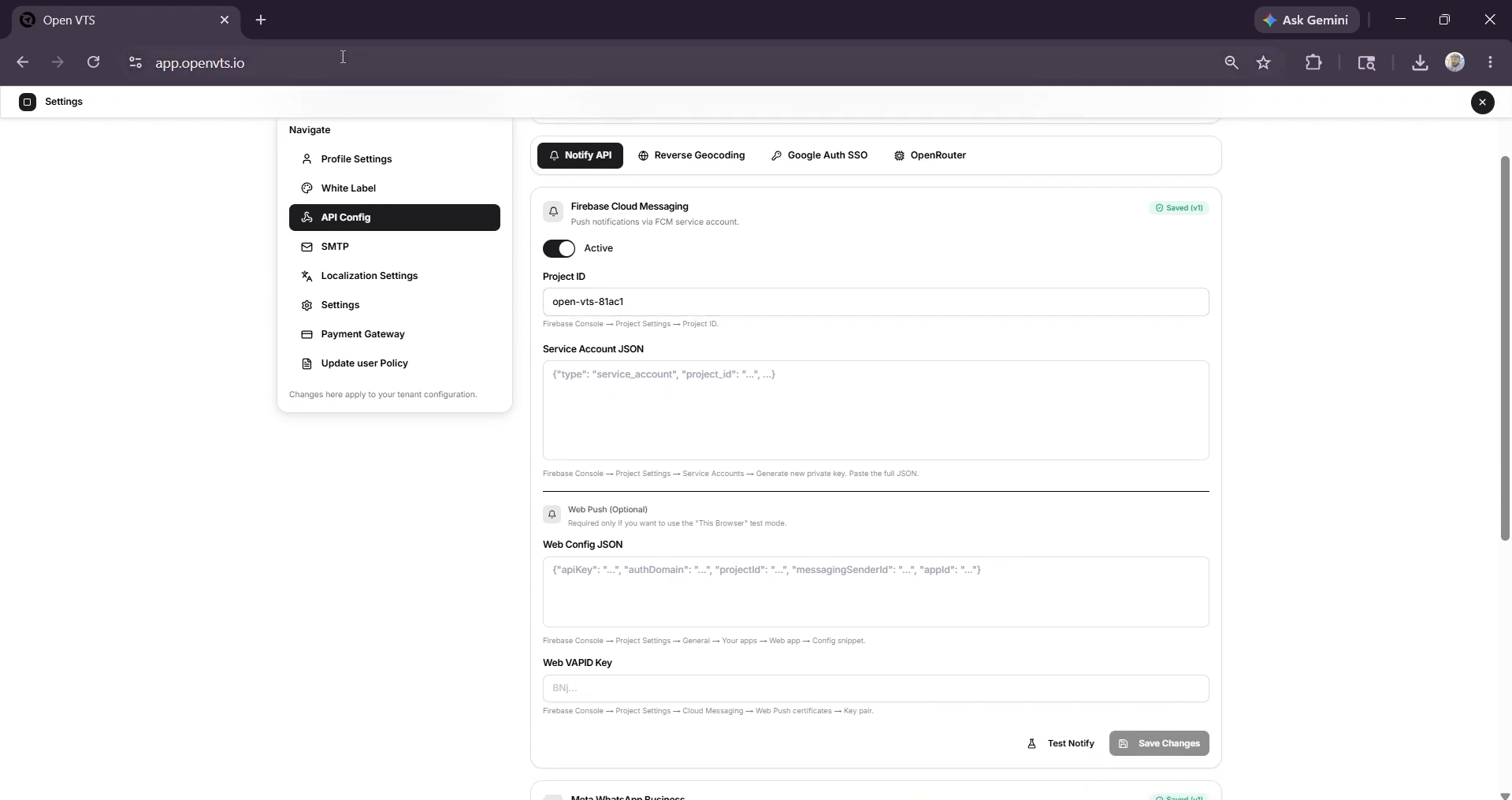Open the browser profile avatar

pyautogui.click(x=1454, y=62)
